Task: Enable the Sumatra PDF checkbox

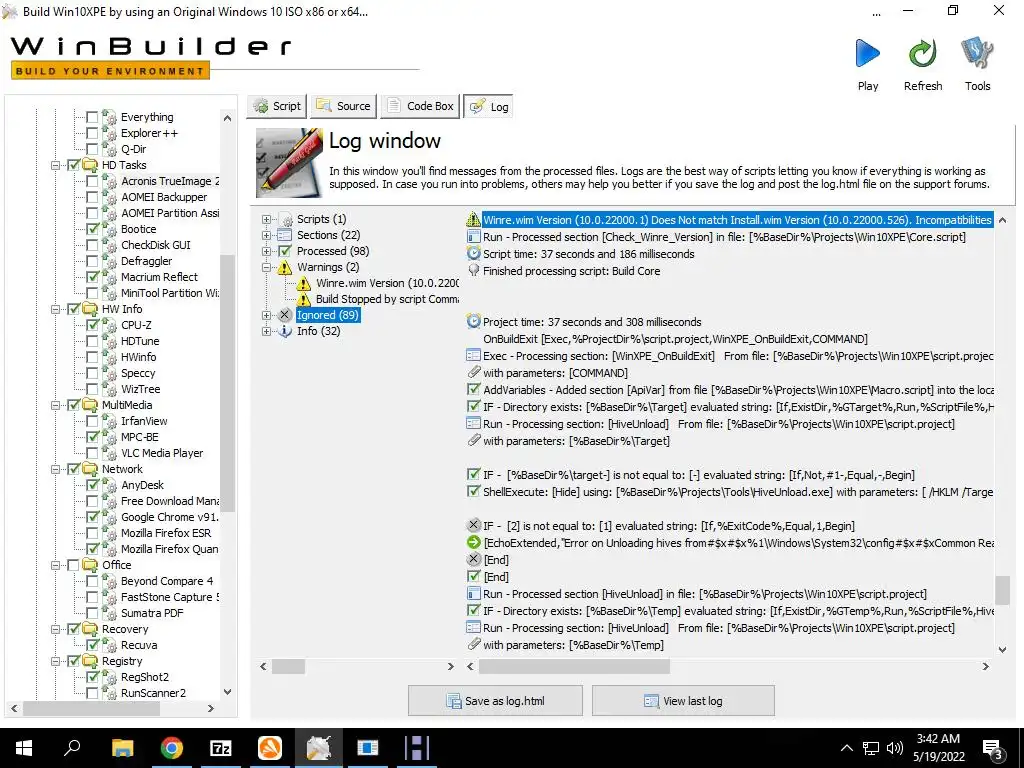Action: coord(92,613)
